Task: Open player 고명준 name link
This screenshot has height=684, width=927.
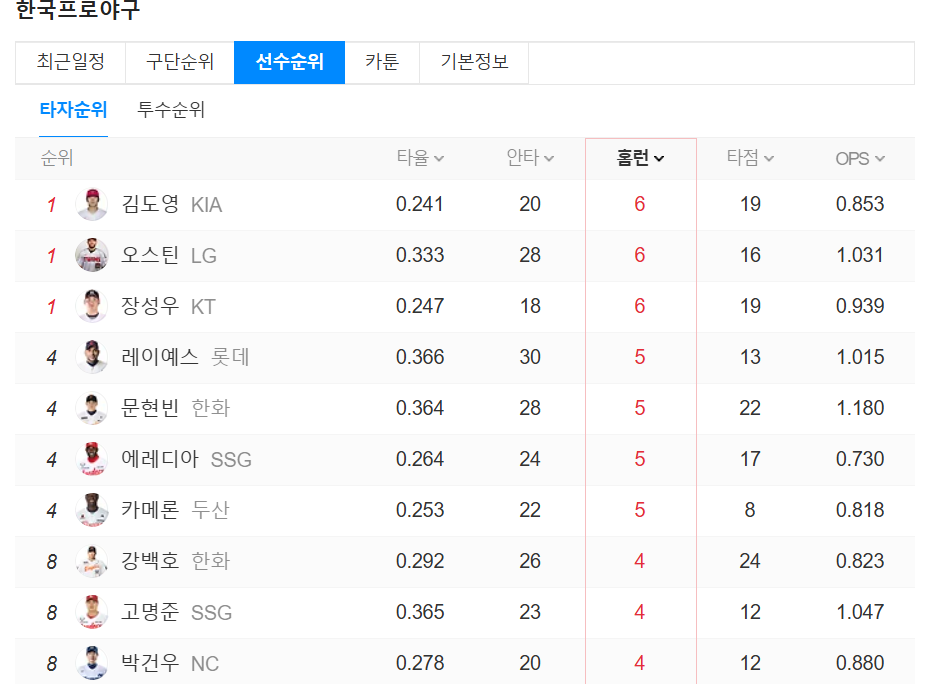Action: coord(150,612)
